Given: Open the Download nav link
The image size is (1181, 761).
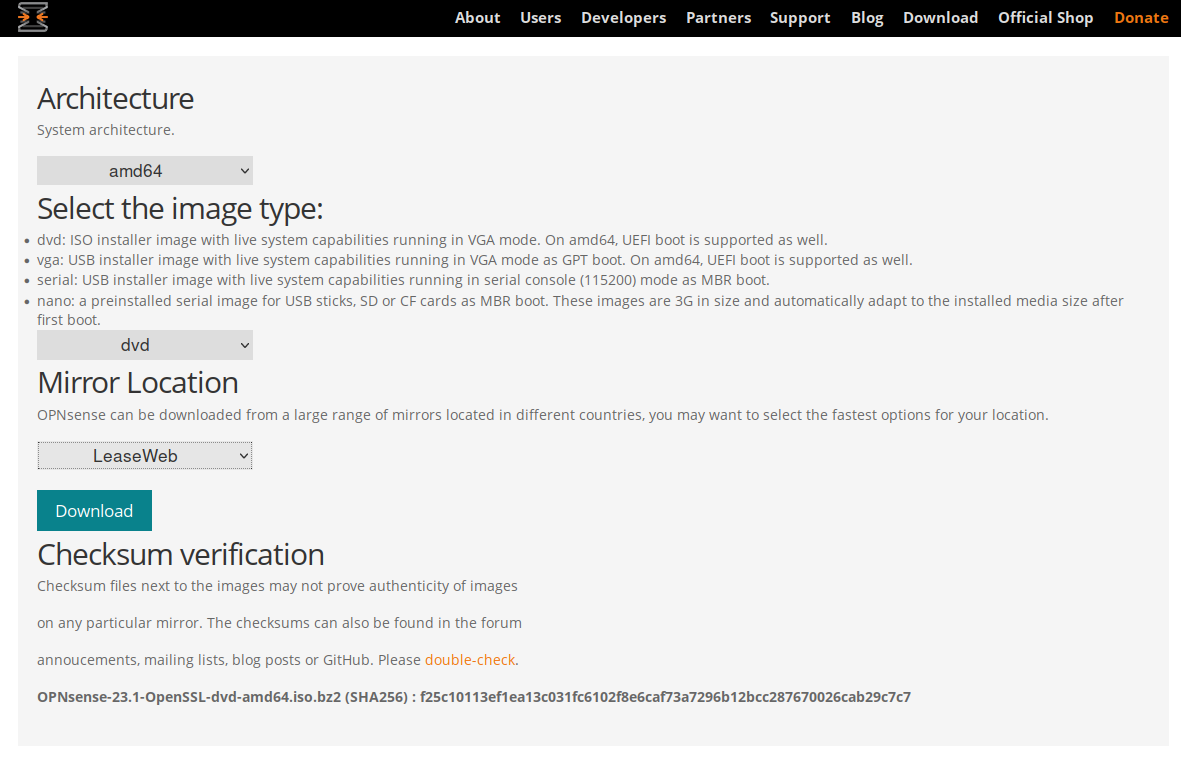Looking at the screenshot, I should (x=940, y=17).
